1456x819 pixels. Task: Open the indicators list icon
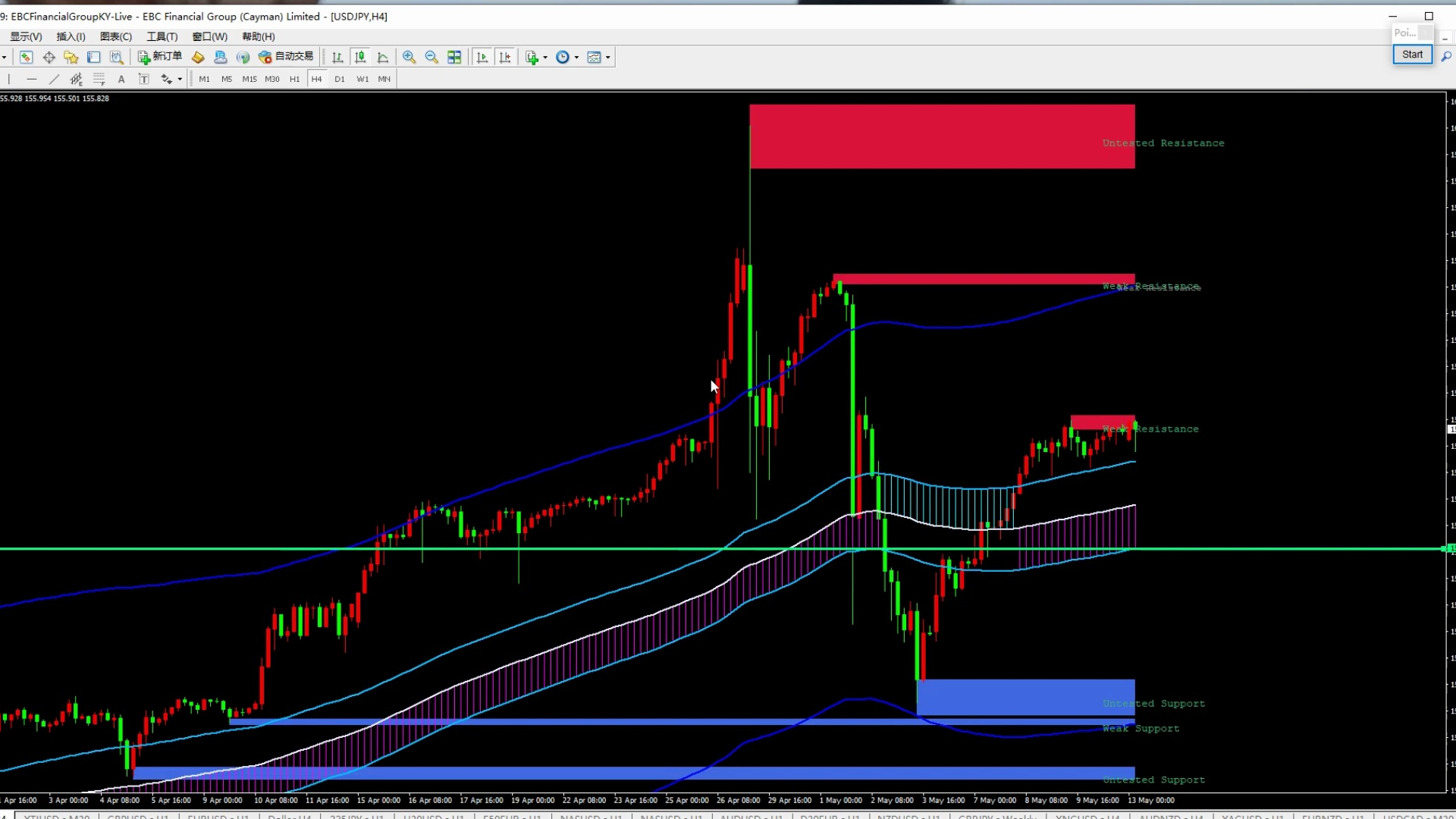point(532,57)
